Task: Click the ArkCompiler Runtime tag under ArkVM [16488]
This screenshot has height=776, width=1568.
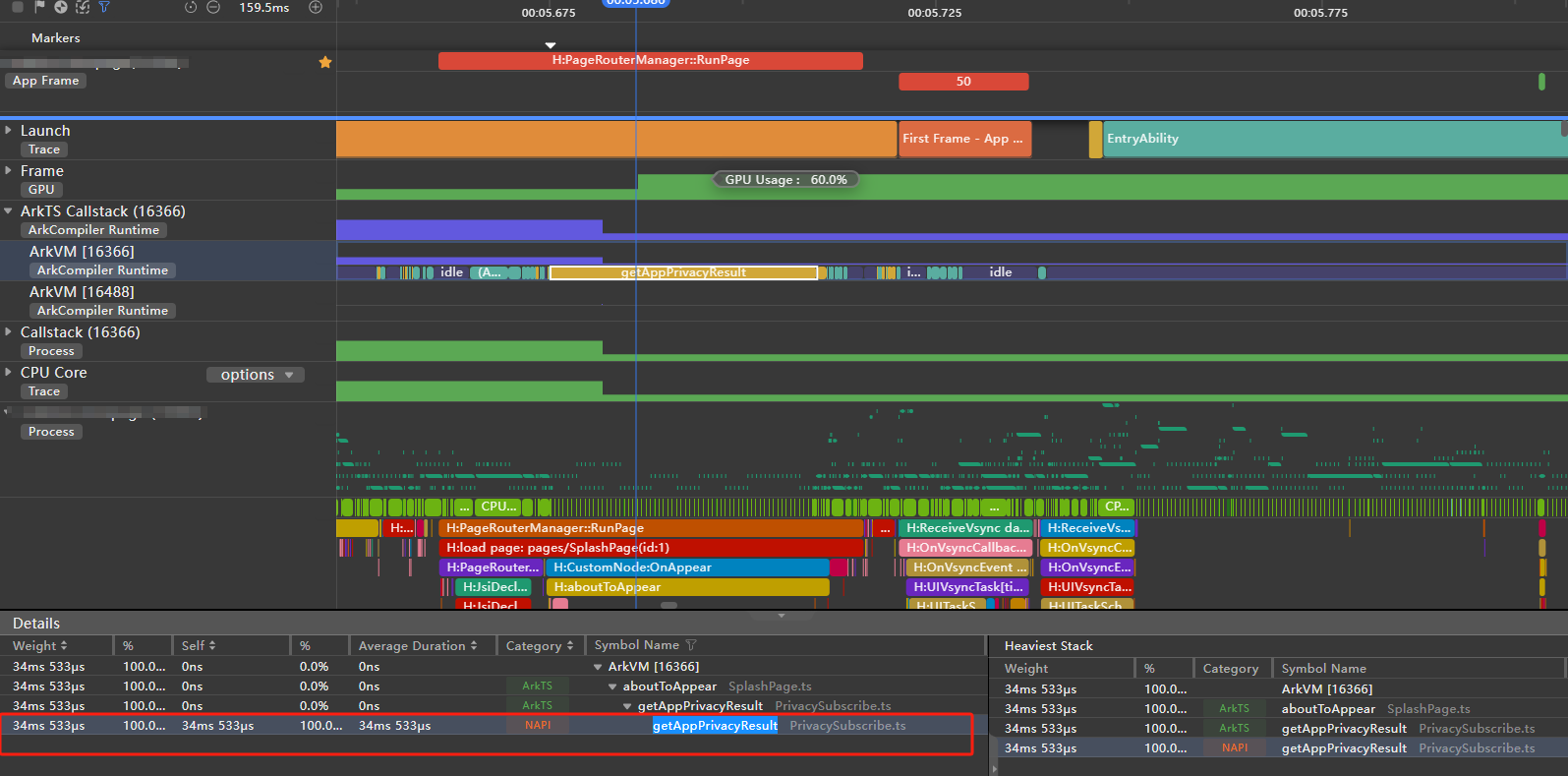Action: pyautogui.click(x=102, y=311)
